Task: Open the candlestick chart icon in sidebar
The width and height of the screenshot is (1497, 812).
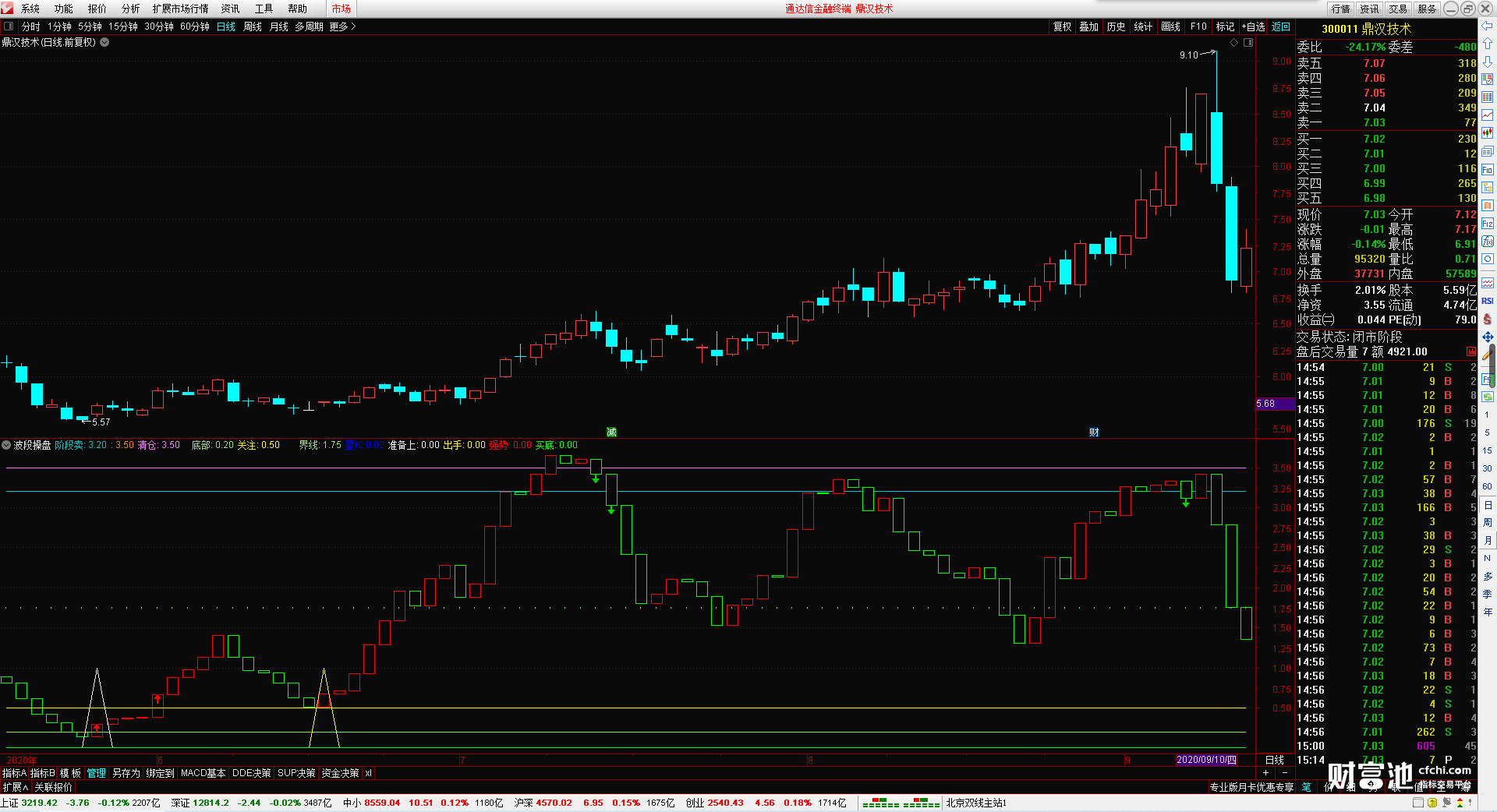Action: tap(1488, 133)
